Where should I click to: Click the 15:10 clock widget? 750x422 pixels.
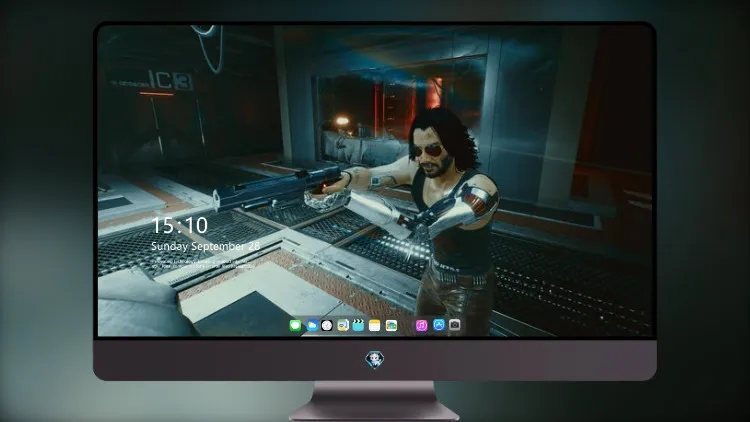180,225
